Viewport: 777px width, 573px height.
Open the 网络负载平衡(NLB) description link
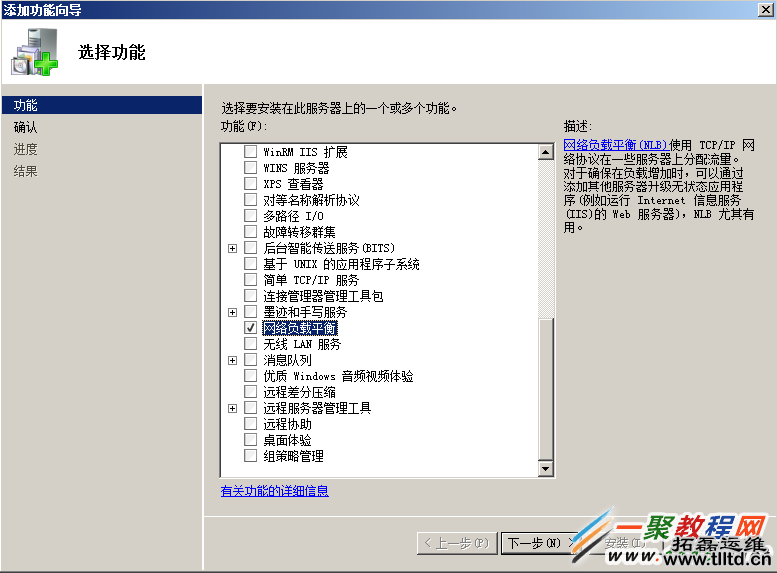616,145
